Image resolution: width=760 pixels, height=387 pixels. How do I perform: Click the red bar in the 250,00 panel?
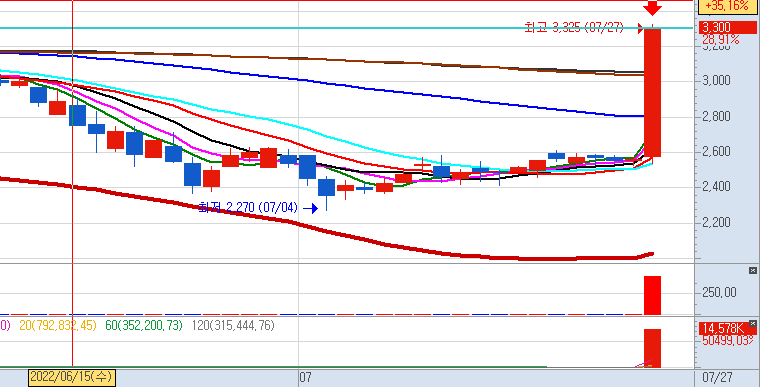652,295
